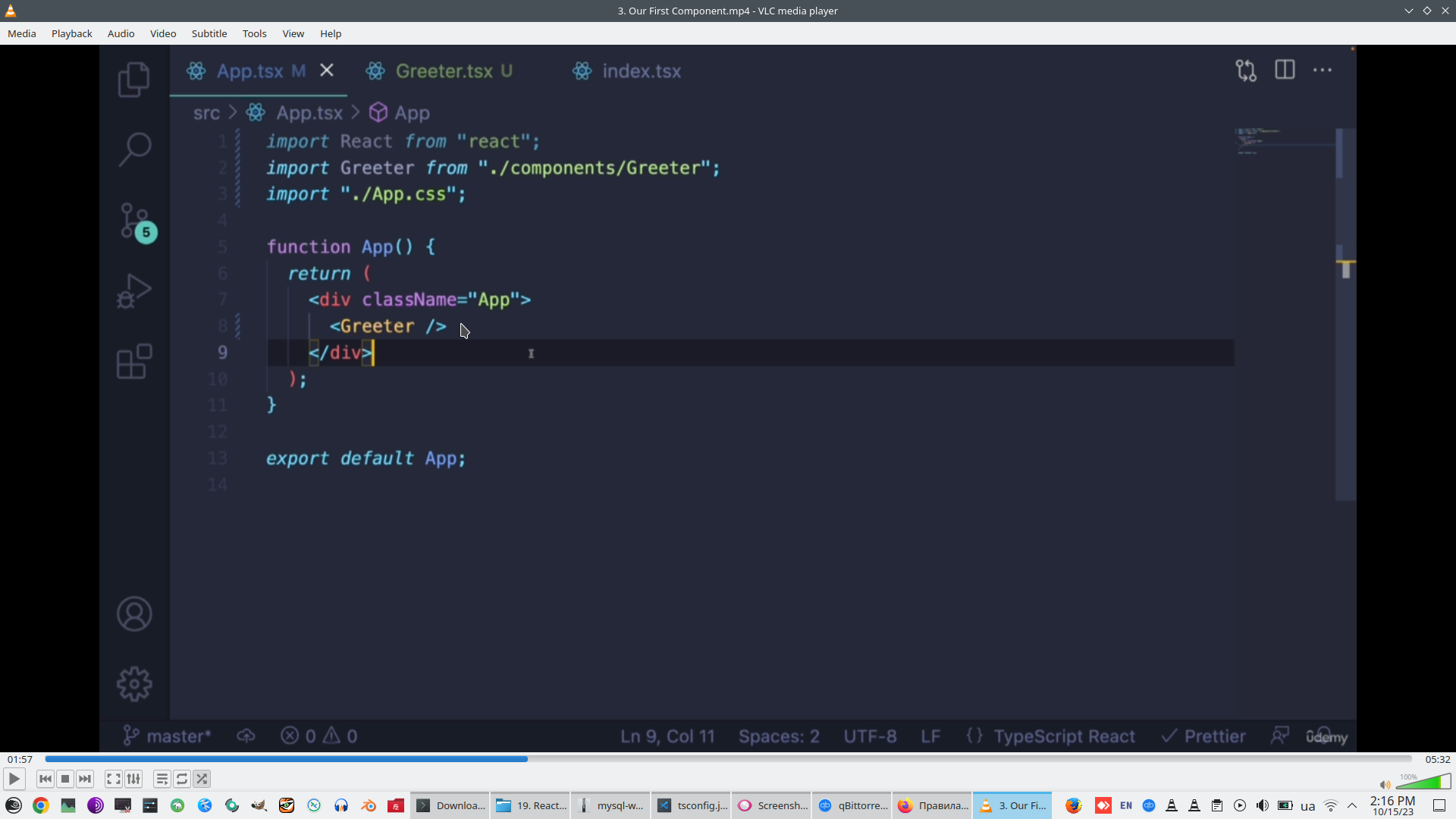Adjust the VLC volume slider

(x=1423, y=783)
